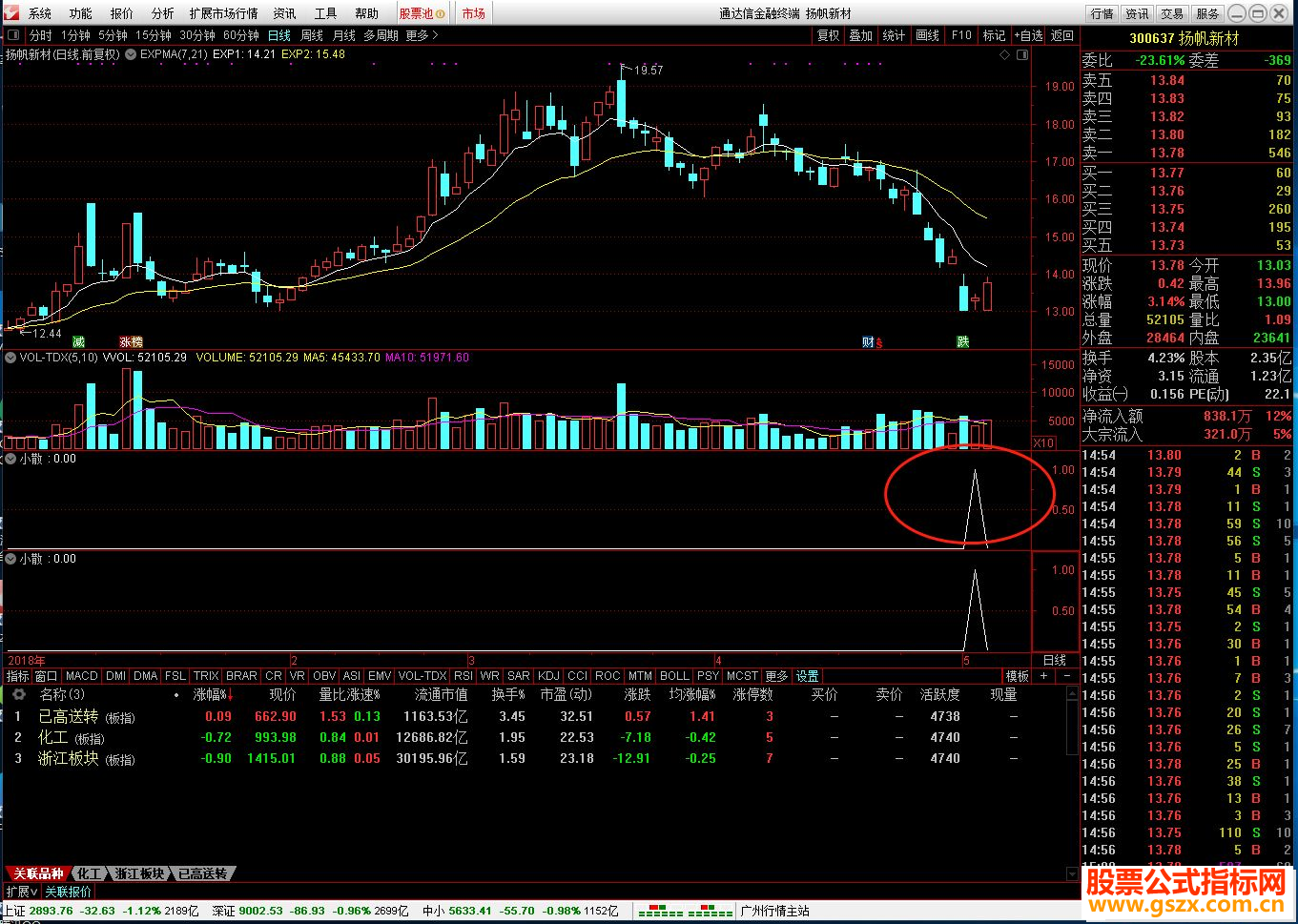
Task: Click the 财 marker under the candlestick chart
Action: [868, 341]
